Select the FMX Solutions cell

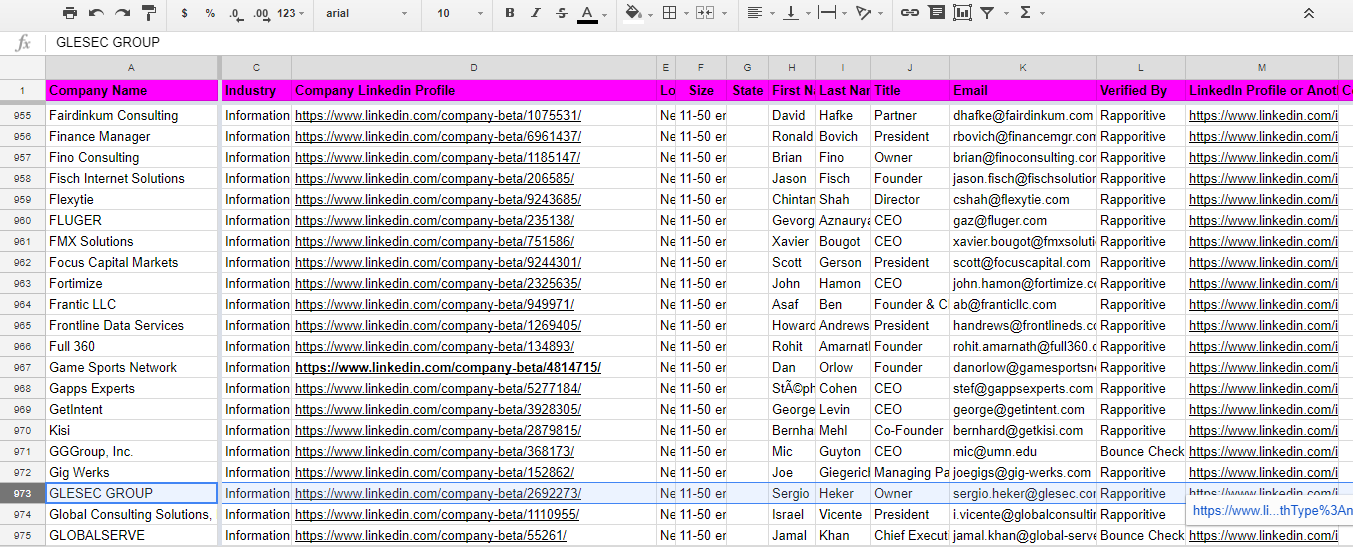pos(131,241)
